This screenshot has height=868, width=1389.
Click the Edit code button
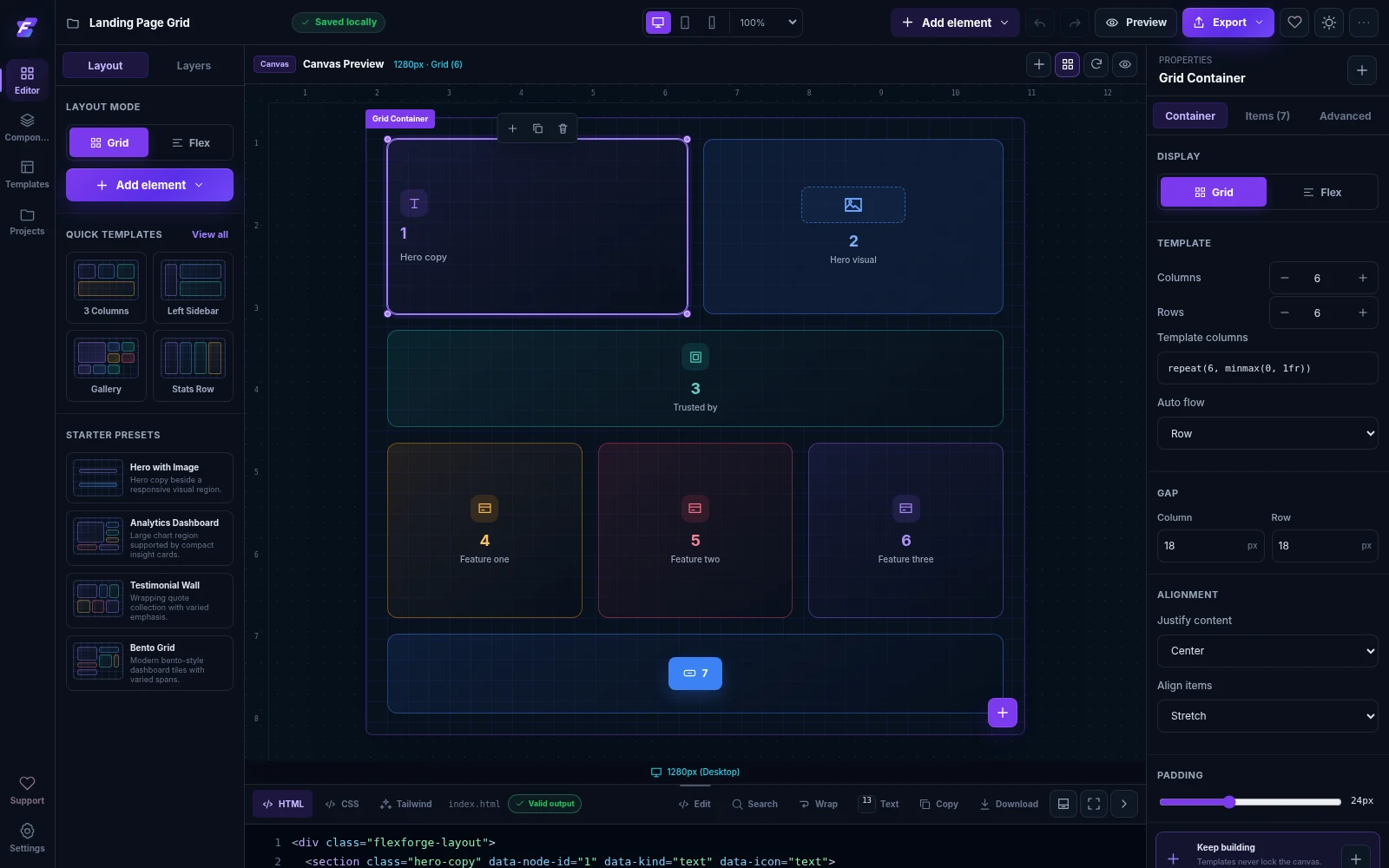tap(694, 804)
